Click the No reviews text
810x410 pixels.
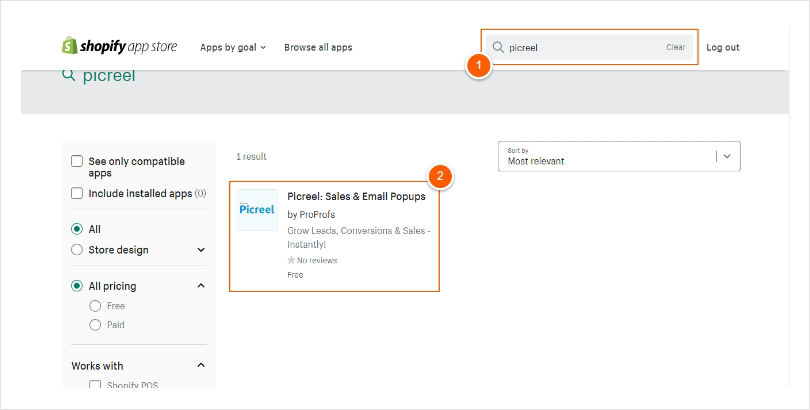[317, 260]
